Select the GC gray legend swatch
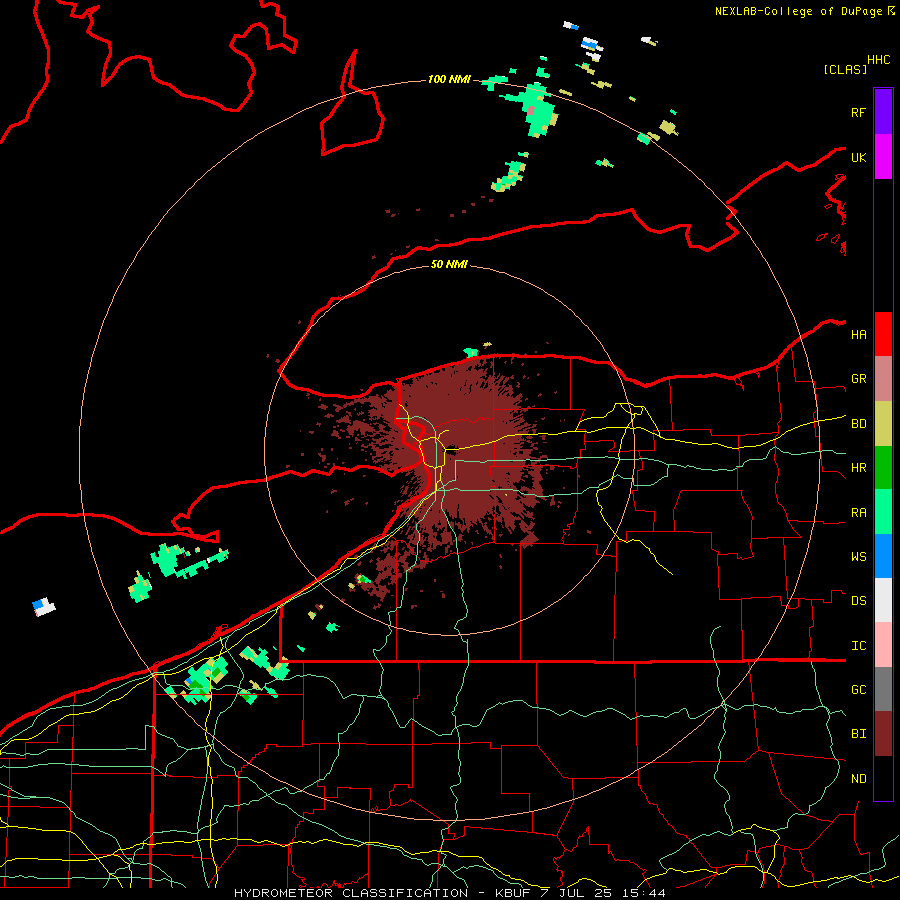 pyautogui.click(x=883, y=689)
